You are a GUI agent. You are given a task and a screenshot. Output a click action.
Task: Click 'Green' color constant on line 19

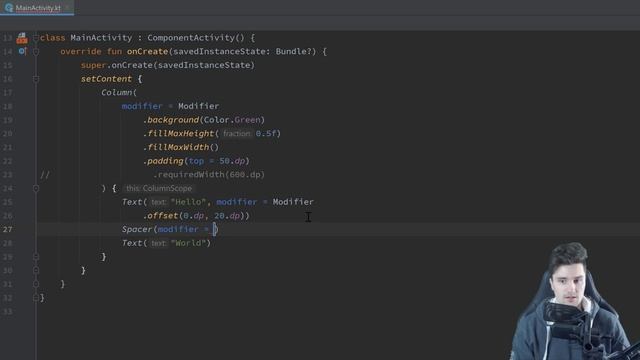pos(247,120)
